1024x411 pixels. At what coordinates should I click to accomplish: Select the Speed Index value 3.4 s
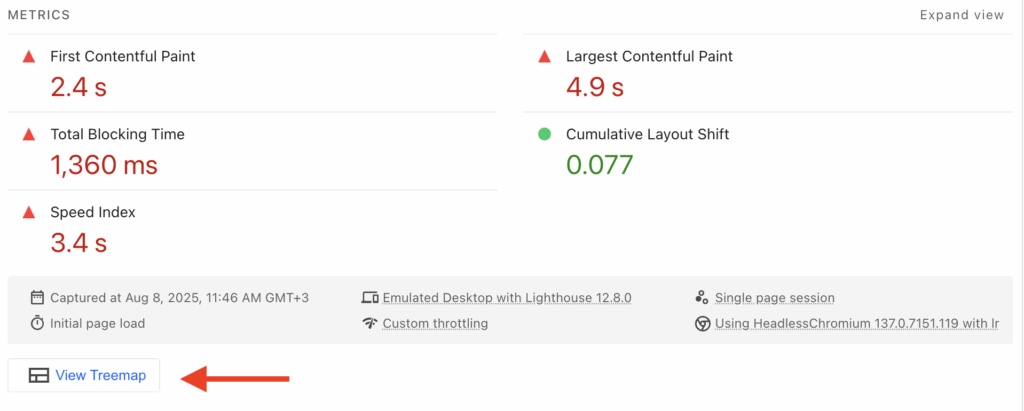[79, 241]
